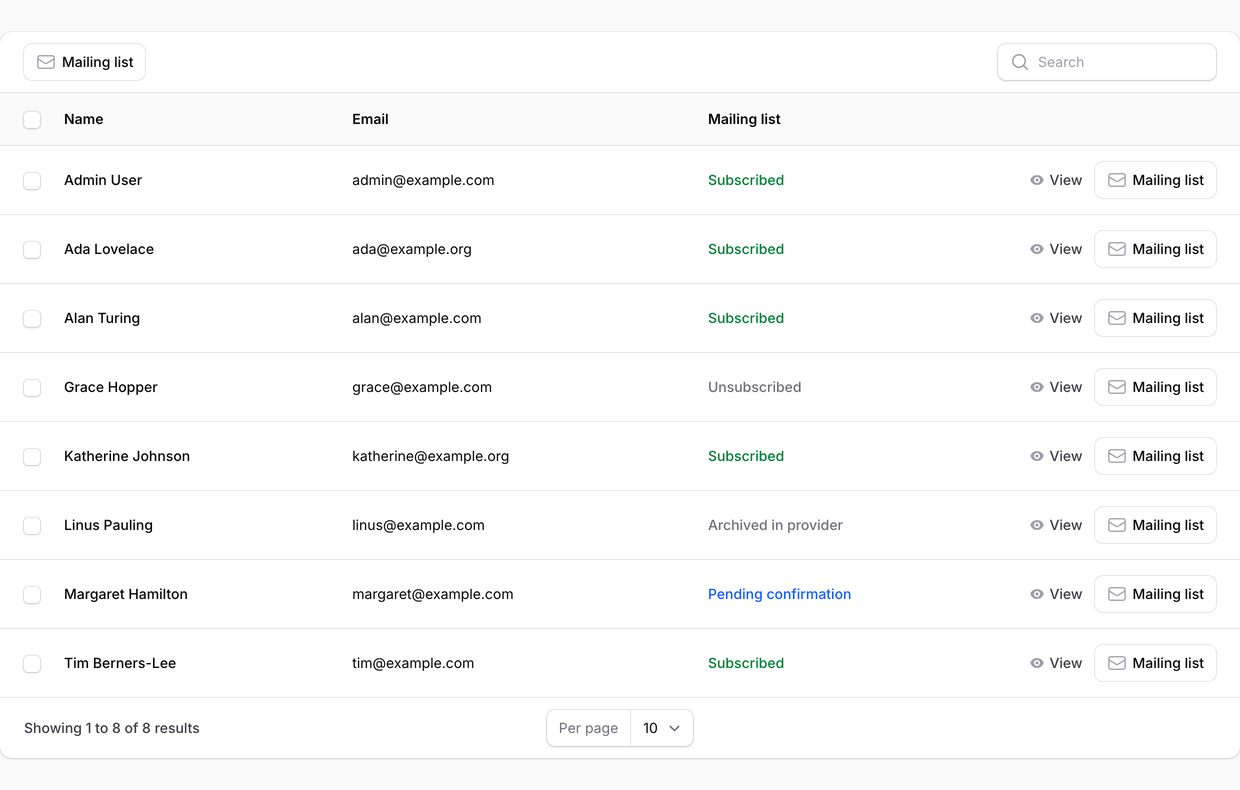Open Mailing list action for Alan Turing
The height and width of the screenshot is (790, 1240).
click(1155, 318)
